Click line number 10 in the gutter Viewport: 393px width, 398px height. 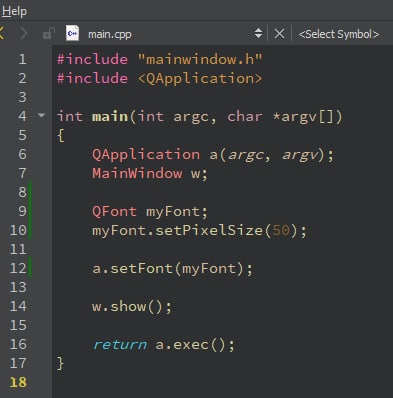[18, 230]
